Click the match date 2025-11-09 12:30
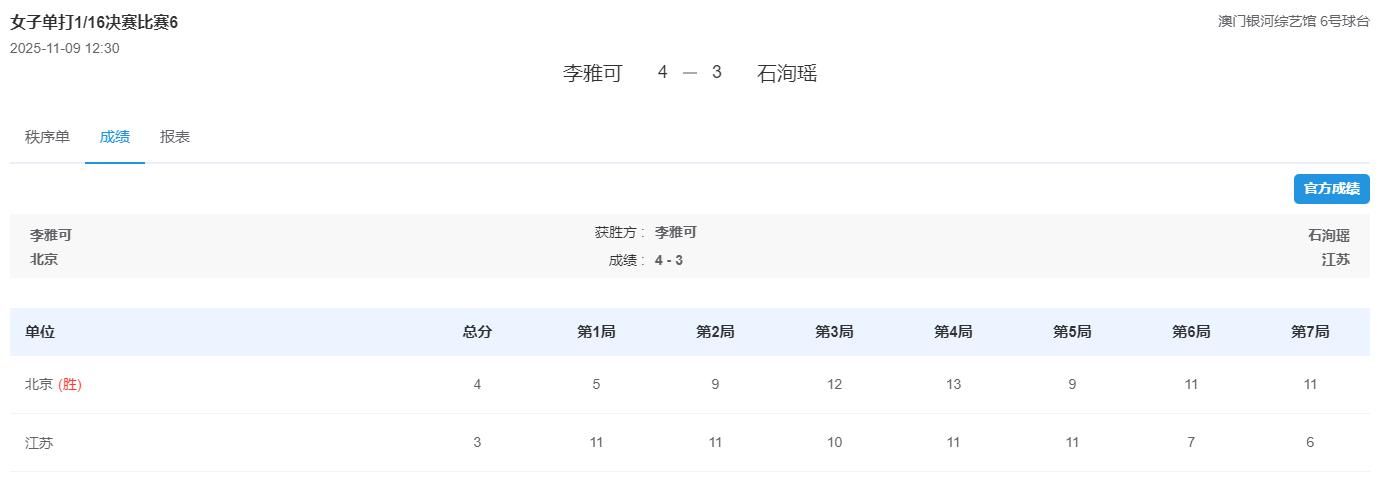The height and width of the screenshot is (488, 1383). point(65,48)
